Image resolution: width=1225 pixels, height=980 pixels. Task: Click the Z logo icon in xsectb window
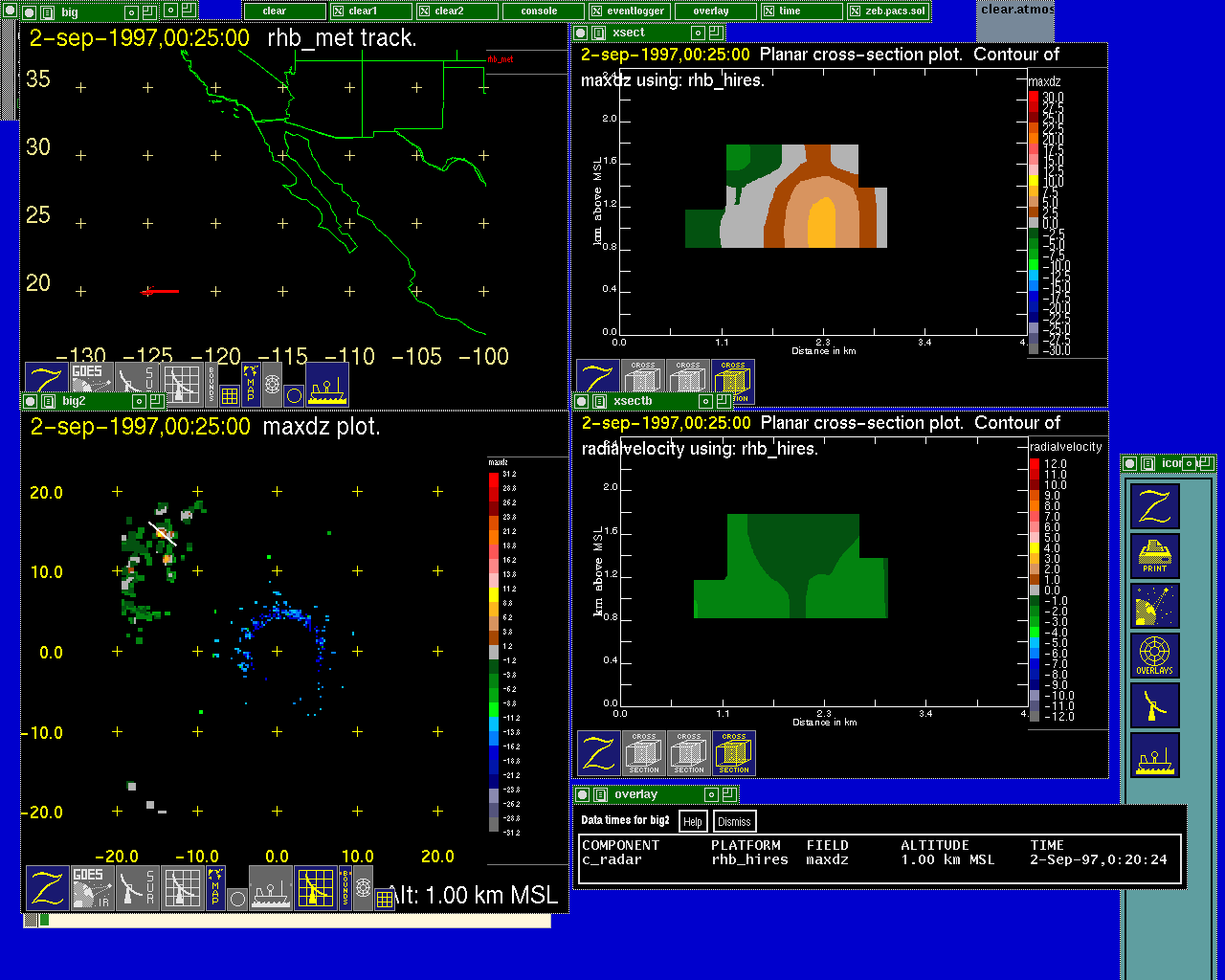coord(598,753)
